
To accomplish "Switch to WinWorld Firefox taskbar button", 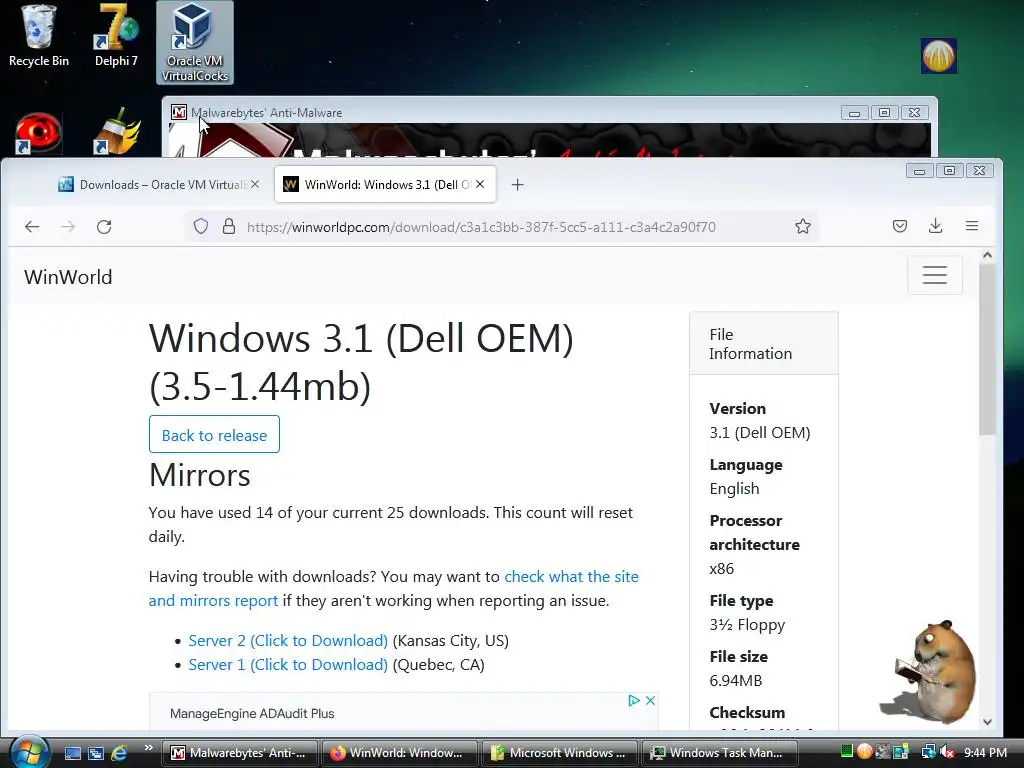I will click(x=399, y=753).
